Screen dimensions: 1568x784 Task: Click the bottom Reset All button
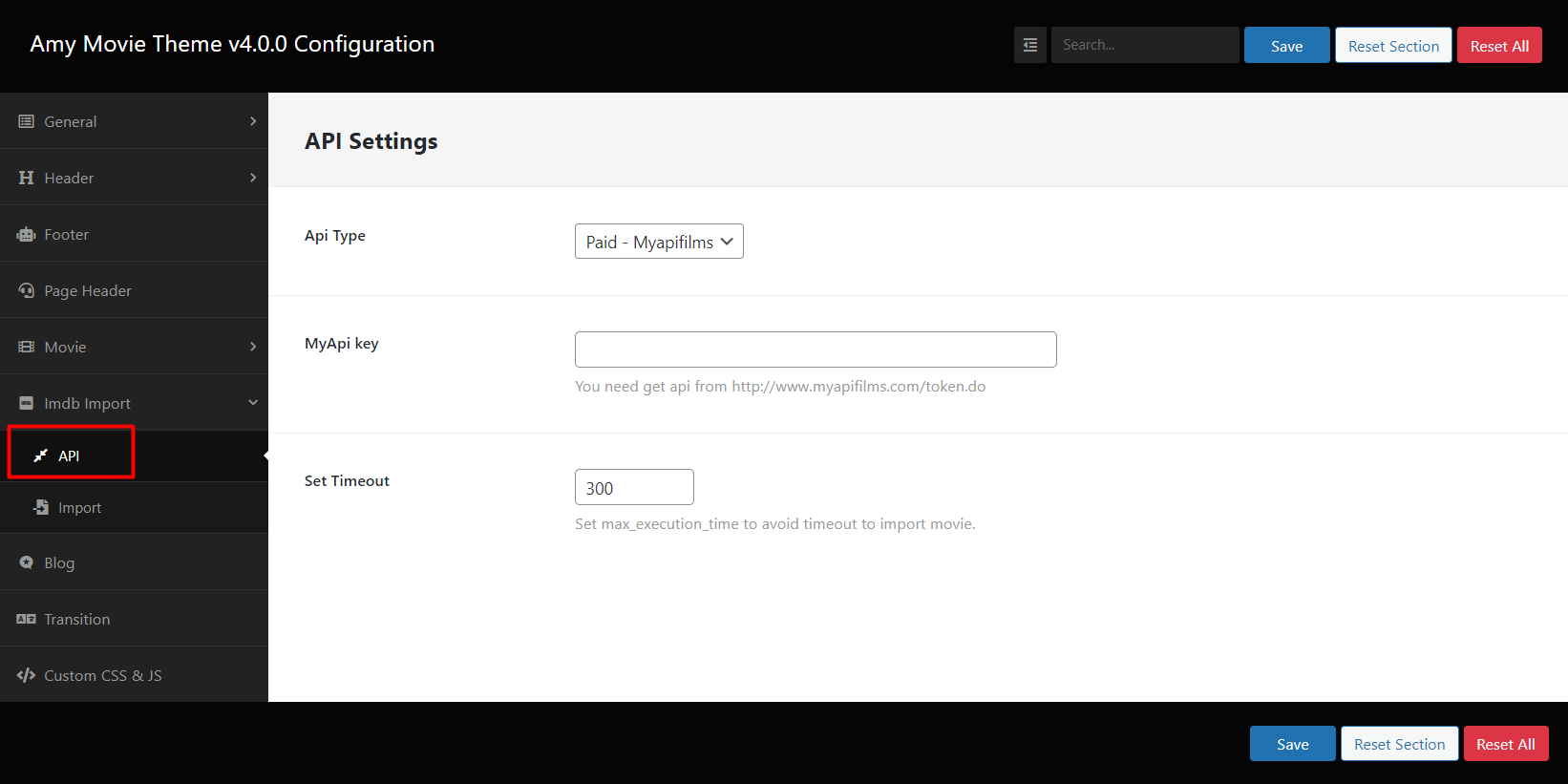coord(1506,744)
